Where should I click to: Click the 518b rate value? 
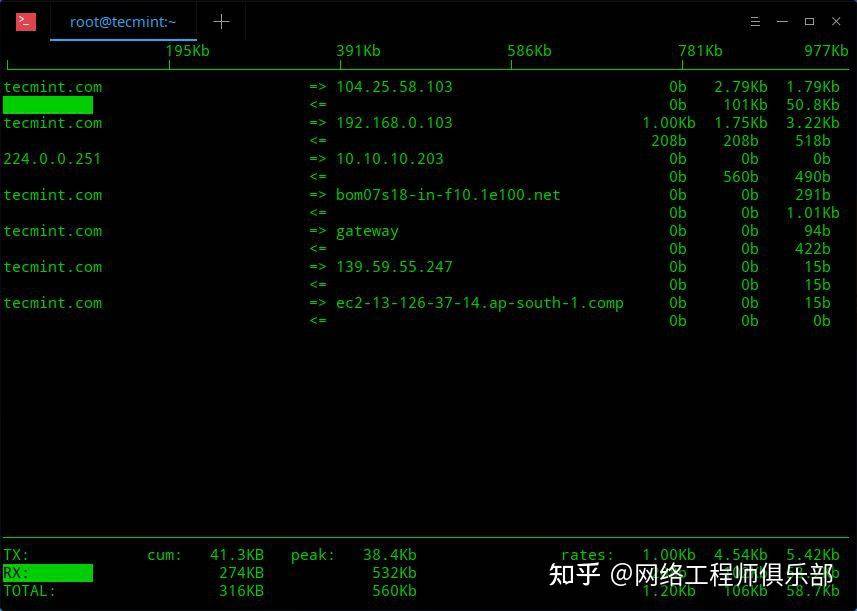813,141
